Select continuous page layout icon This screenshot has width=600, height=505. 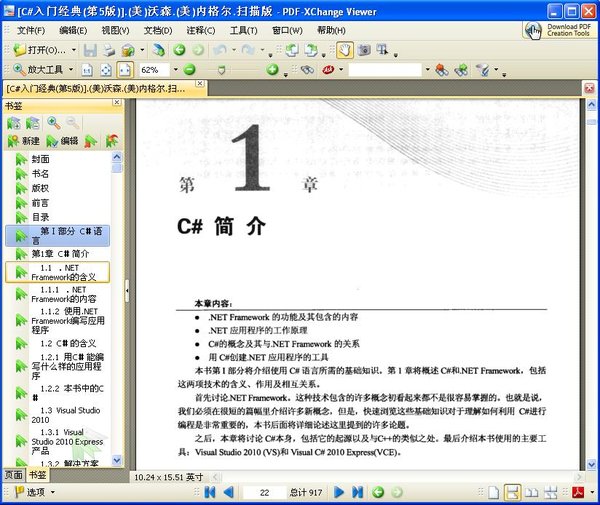tap(512, 492)
